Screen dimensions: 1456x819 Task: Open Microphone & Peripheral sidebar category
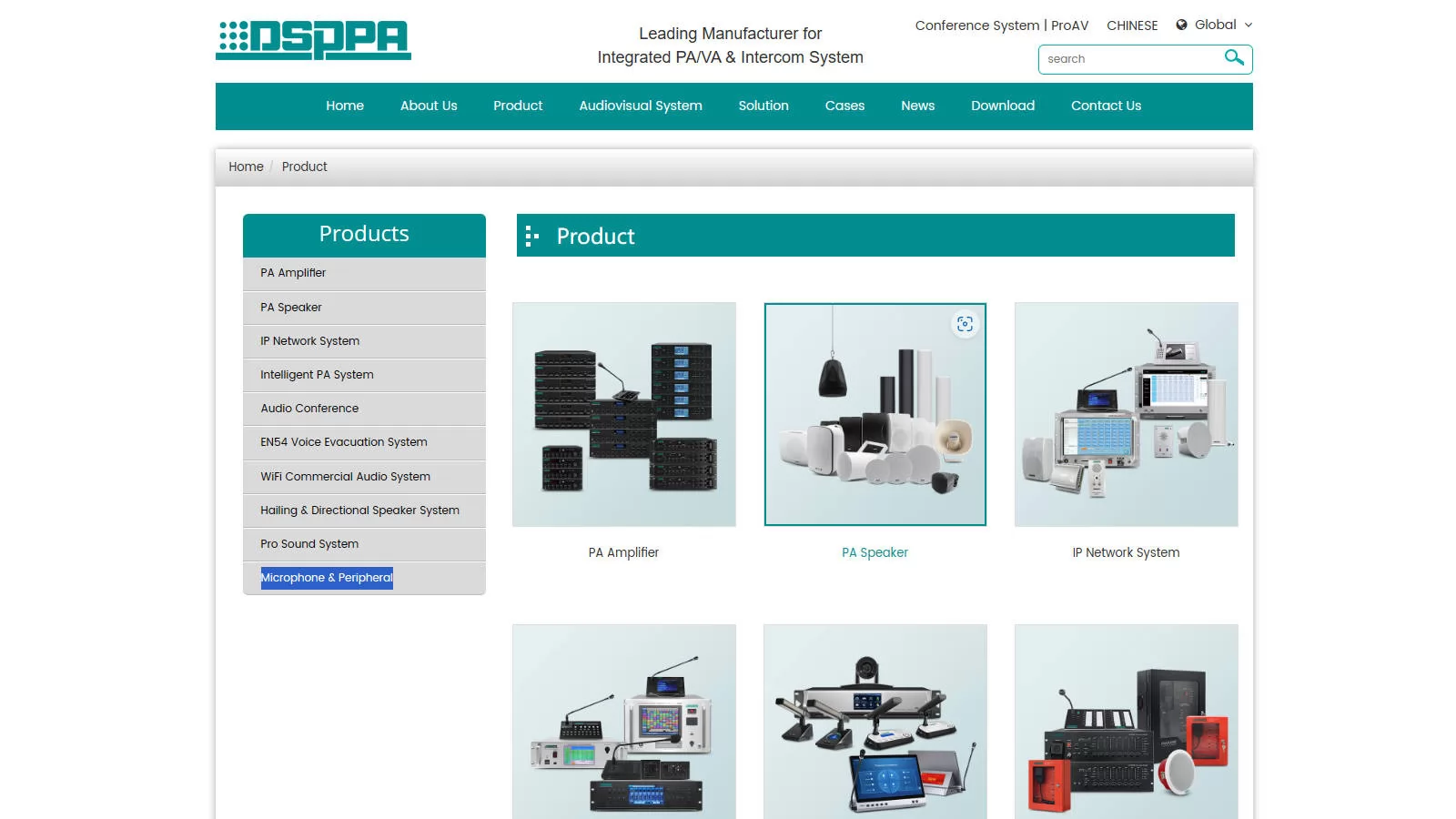coord(327,578)
